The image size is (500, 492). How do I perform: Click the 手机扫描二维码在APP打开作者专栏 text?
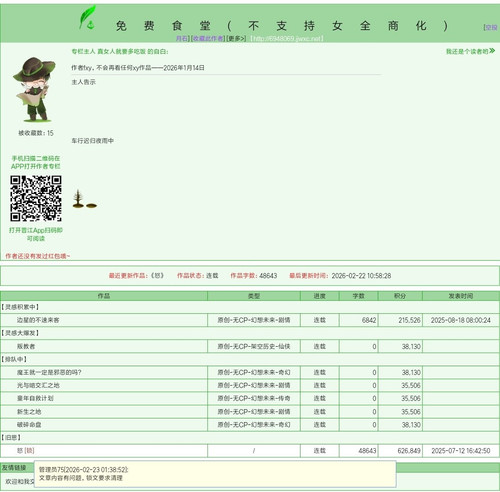pos(36,162)
